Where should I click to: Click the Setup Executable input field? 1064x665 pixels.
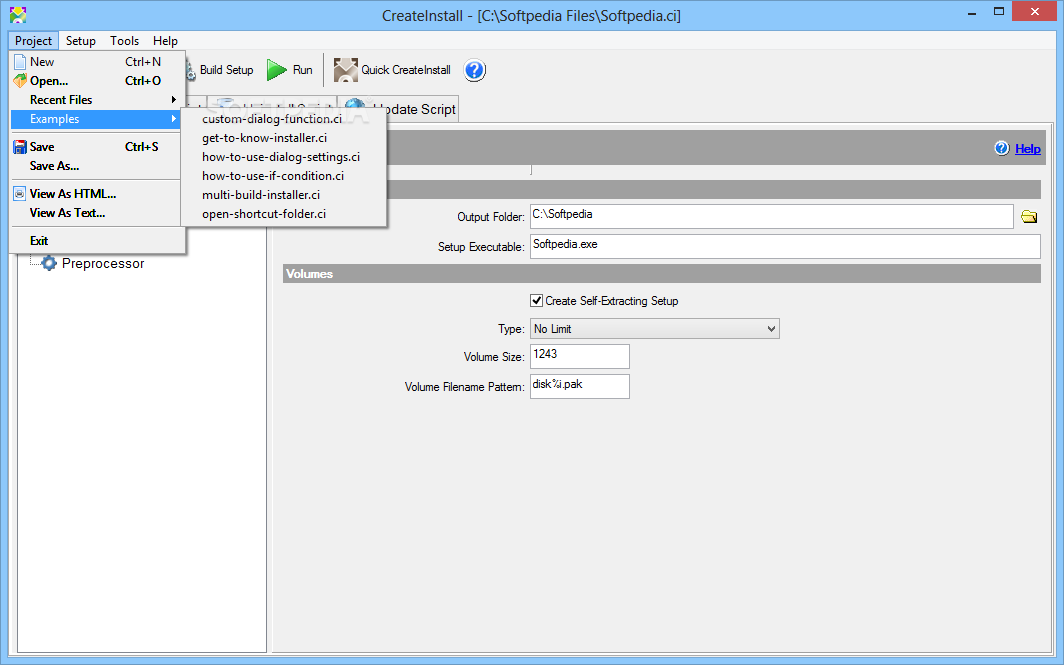coord(785,246)
